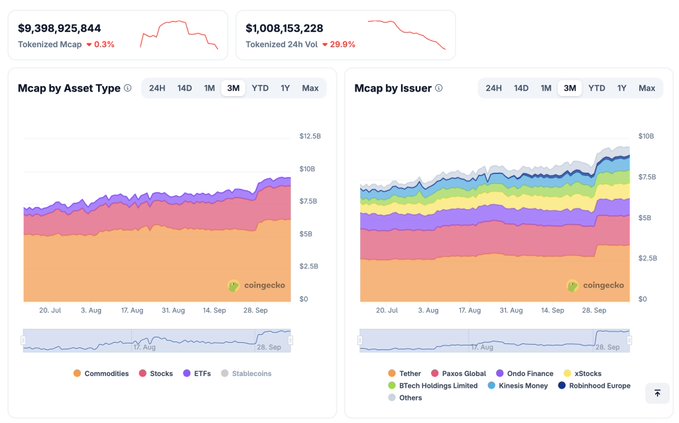Click the 29.9% change indicator
679x423 pixels.
(x=339, y=44)
